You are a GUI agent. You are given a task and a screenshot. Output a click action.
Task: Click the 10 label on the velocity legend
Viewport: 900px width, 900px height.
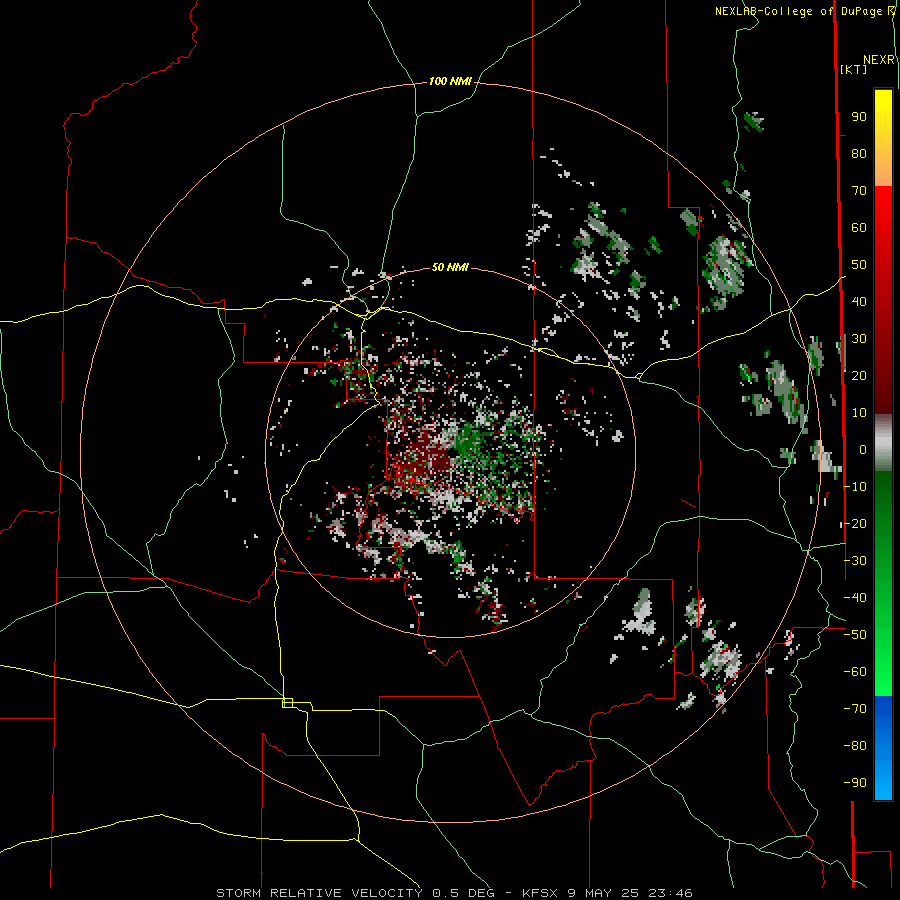tap(859, 413)
